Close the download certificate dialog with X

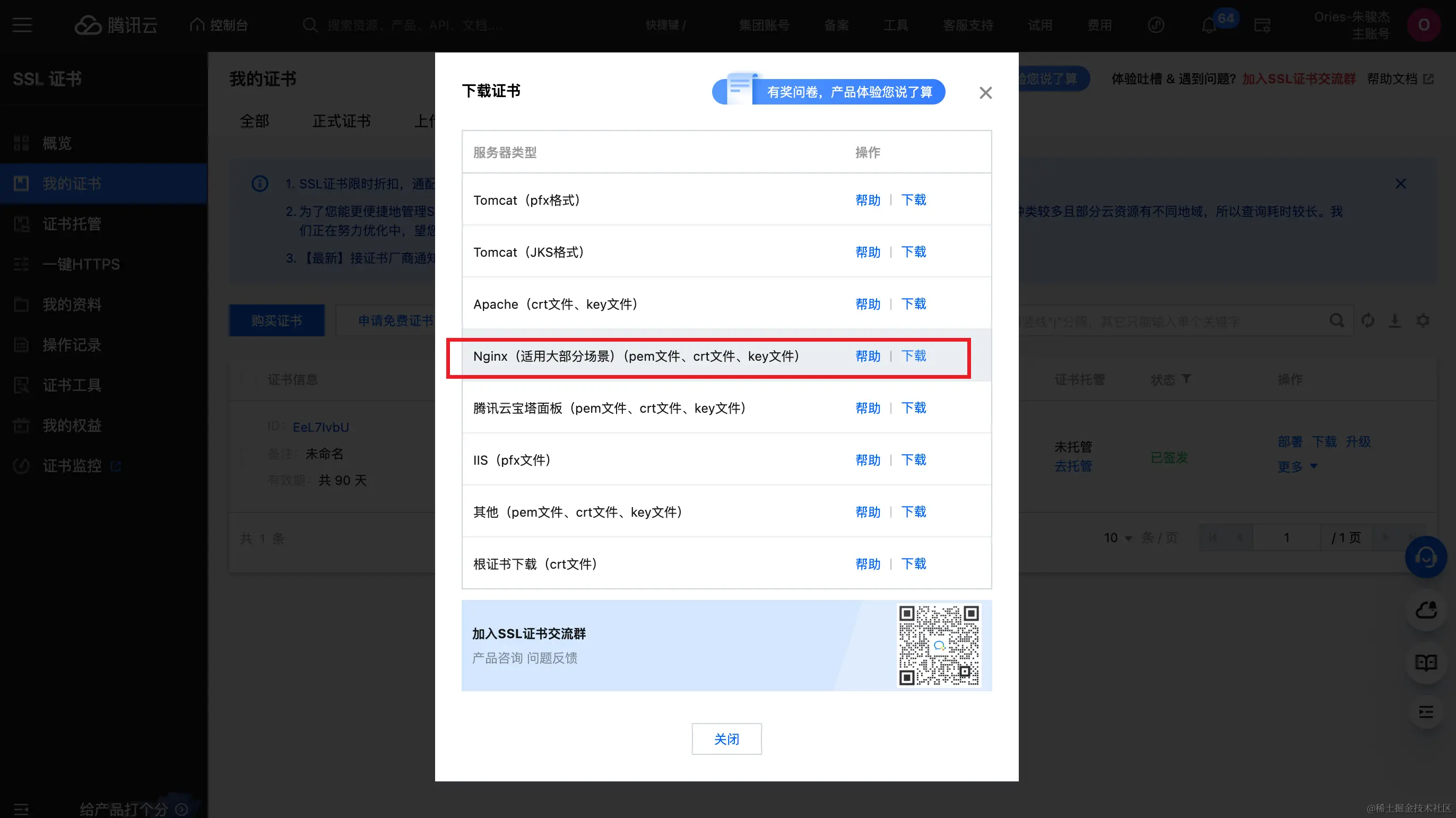click(985, 93)
